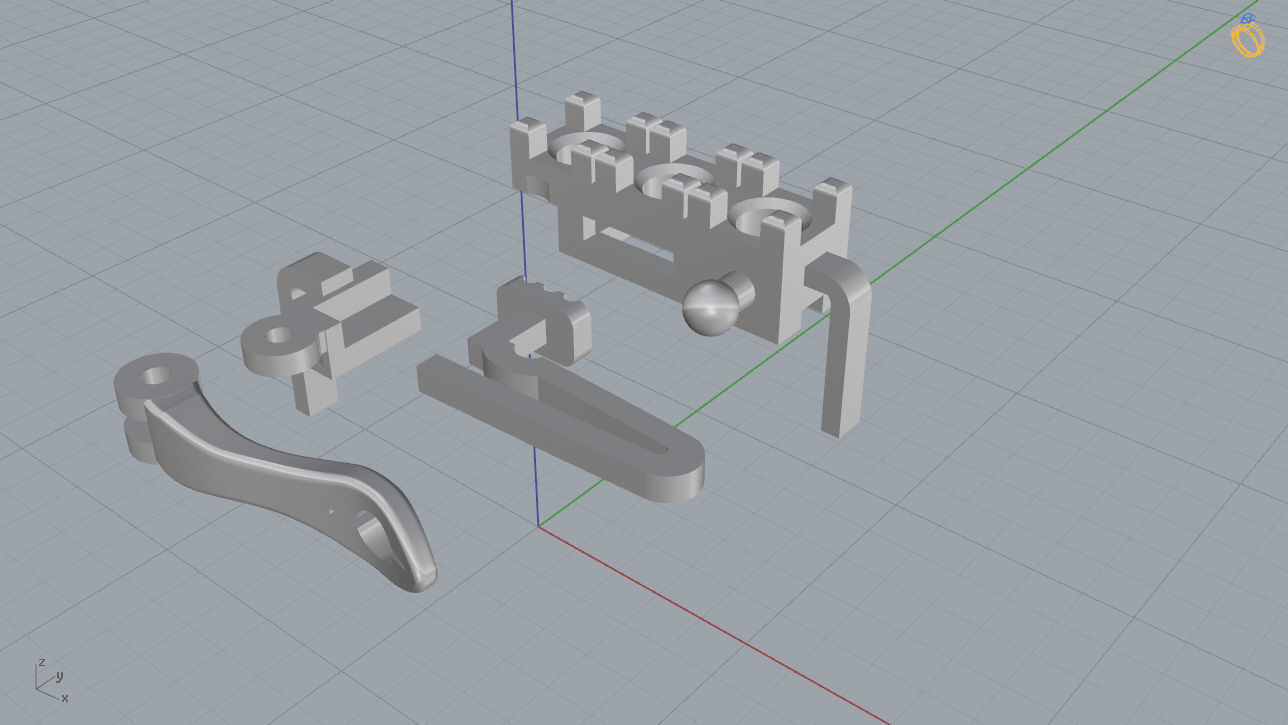
Task: Select the curved lever handle model
Action: [x=274, y=471]
